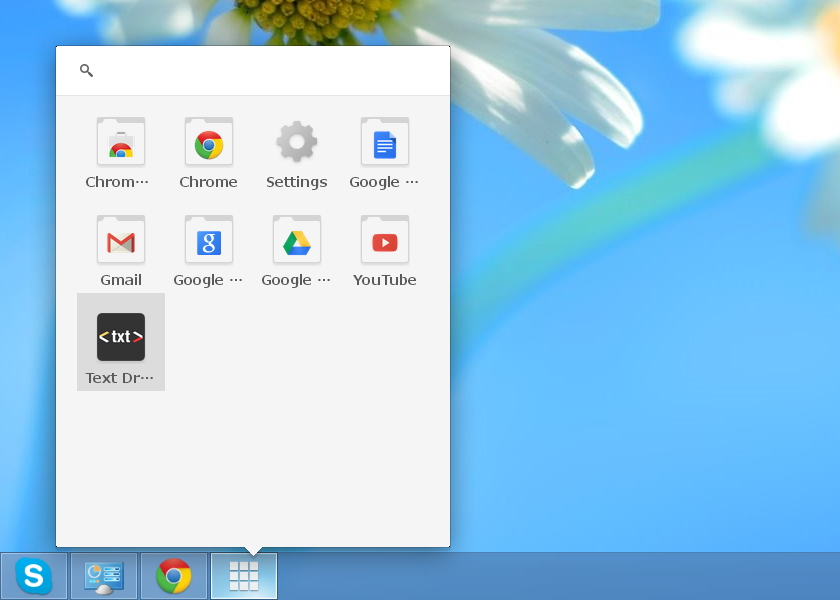Open the Google Search app
Screen dimensions: 840x600
coord(208,240)
